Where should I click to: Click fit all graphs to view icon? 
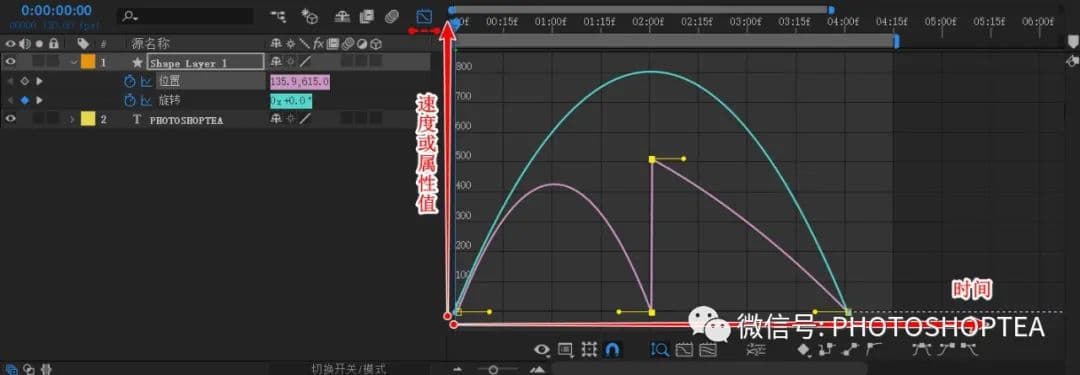(x=707, y=350)
